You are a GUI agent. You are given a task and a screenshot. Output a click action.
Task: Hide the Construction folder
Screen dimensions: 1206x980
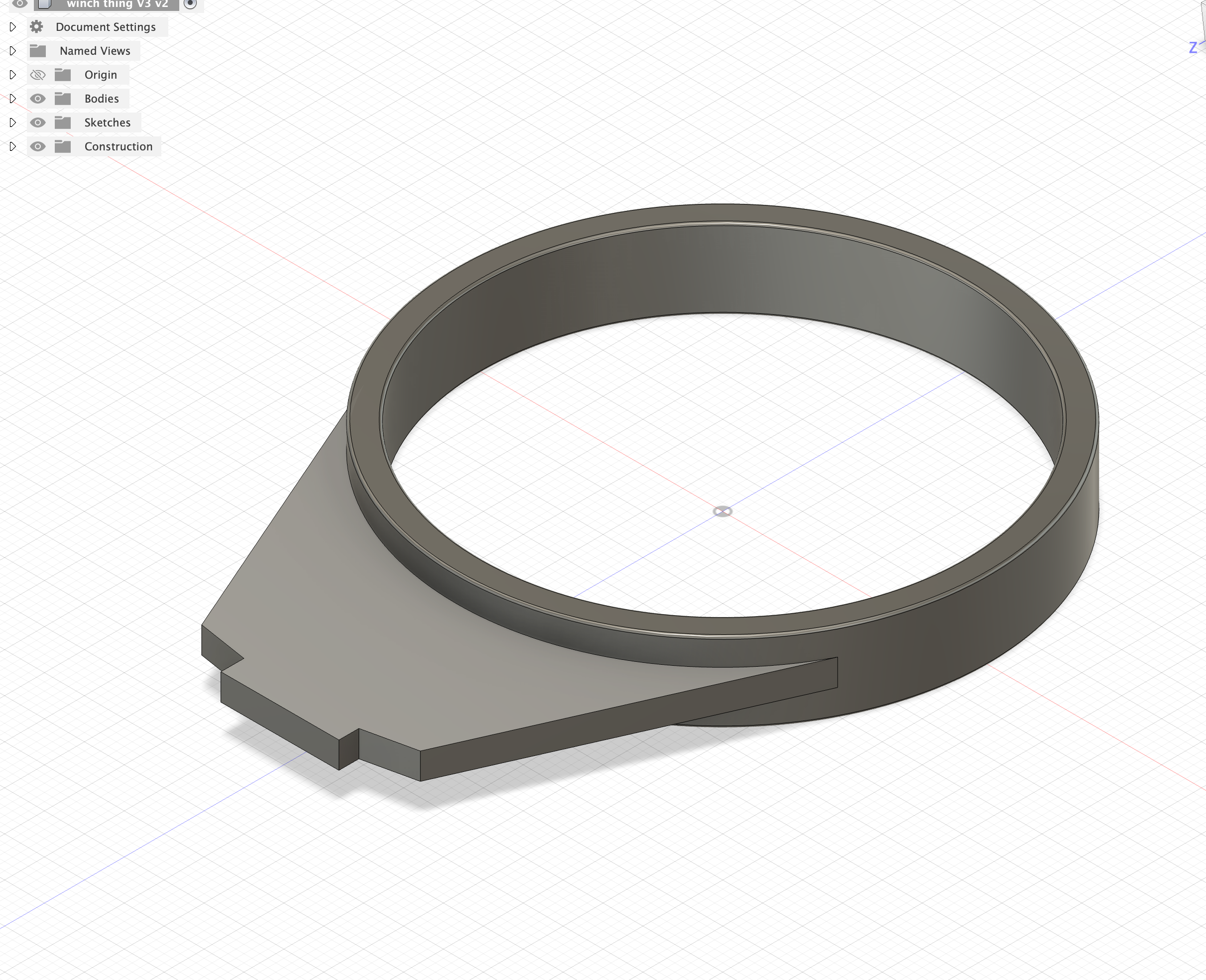tap(38, 146)
